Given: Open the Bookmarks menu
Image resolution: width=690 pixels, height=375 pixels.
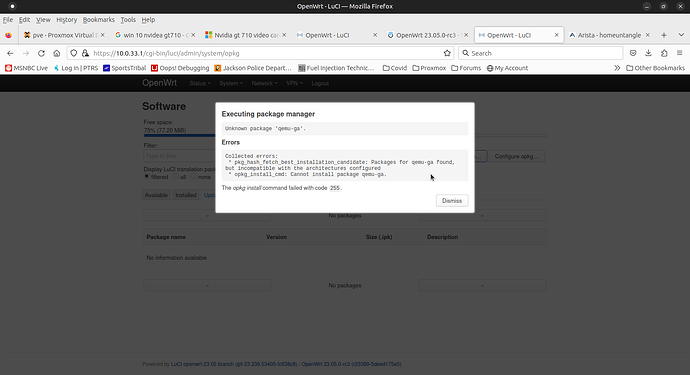Looking at the screenshot, I should click(x=99, y=20).
